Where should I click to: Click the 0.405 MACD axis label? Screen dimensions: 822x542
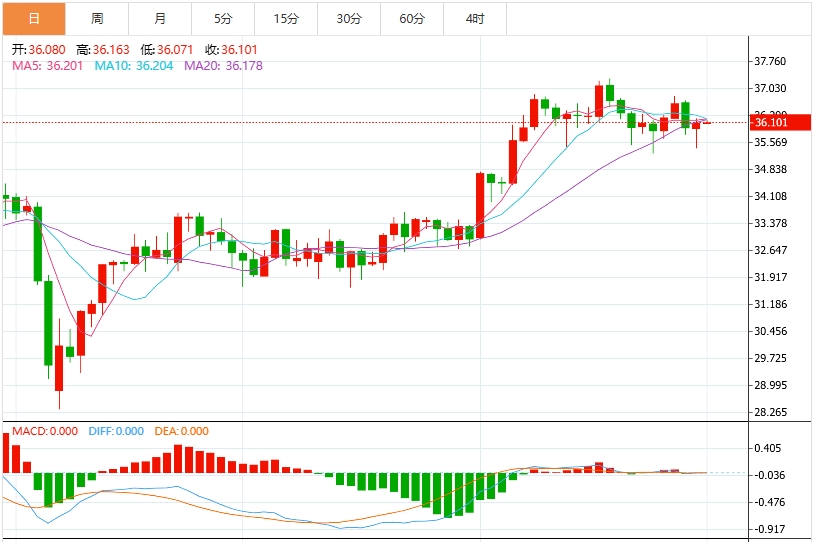(767, 448)
